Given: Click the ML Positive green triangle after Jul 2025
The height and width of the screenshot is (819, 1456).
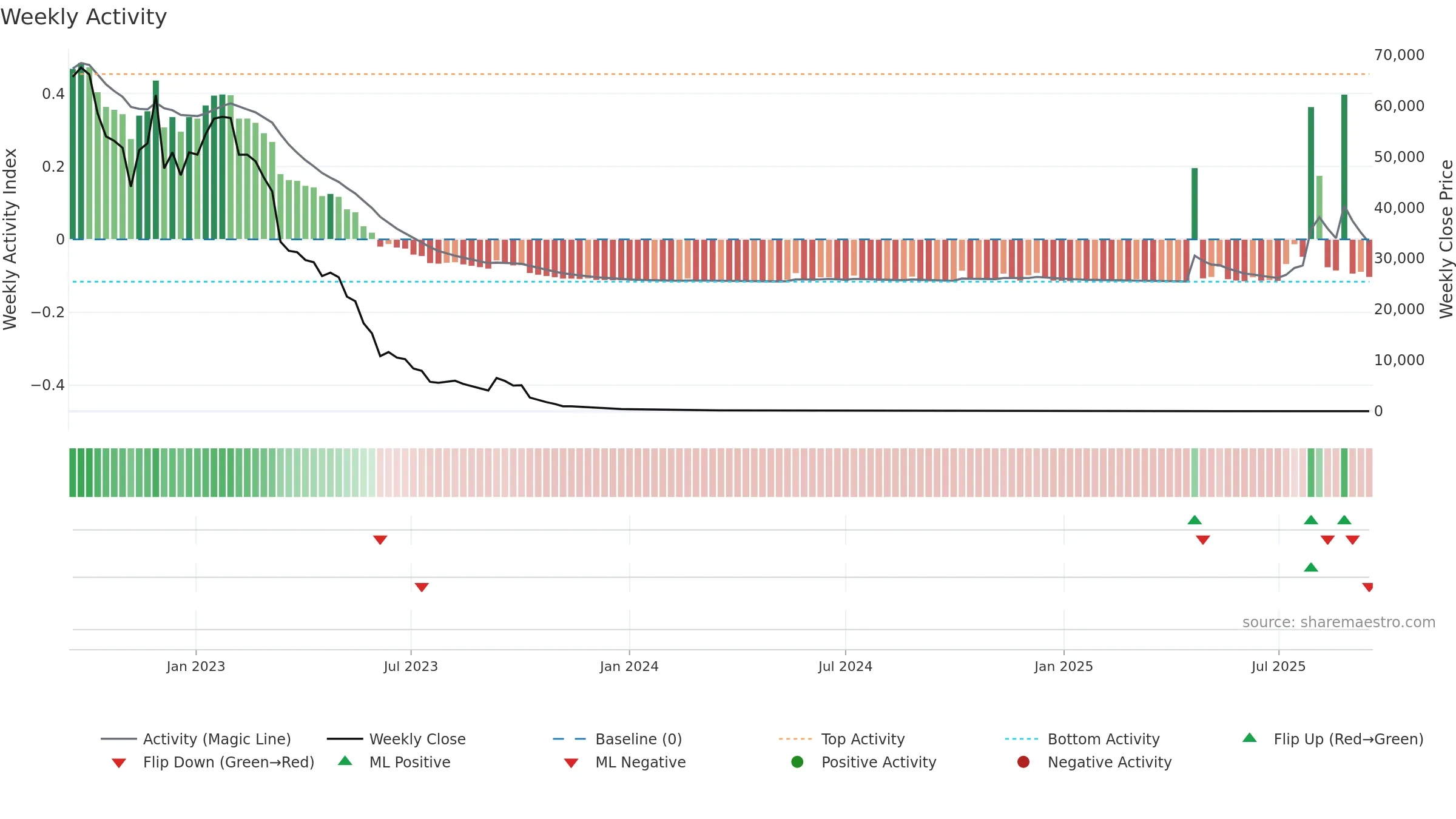Looking at the screenshot, I should point(1311,567).
